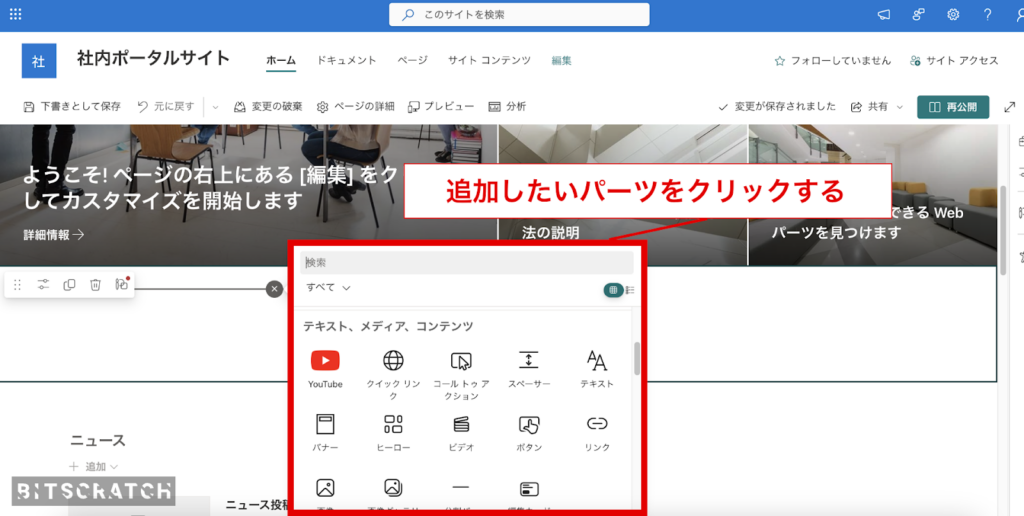Expand the ニュース 追加 dropdown
The image size is (1024, 516).
(x=94, y=467)
